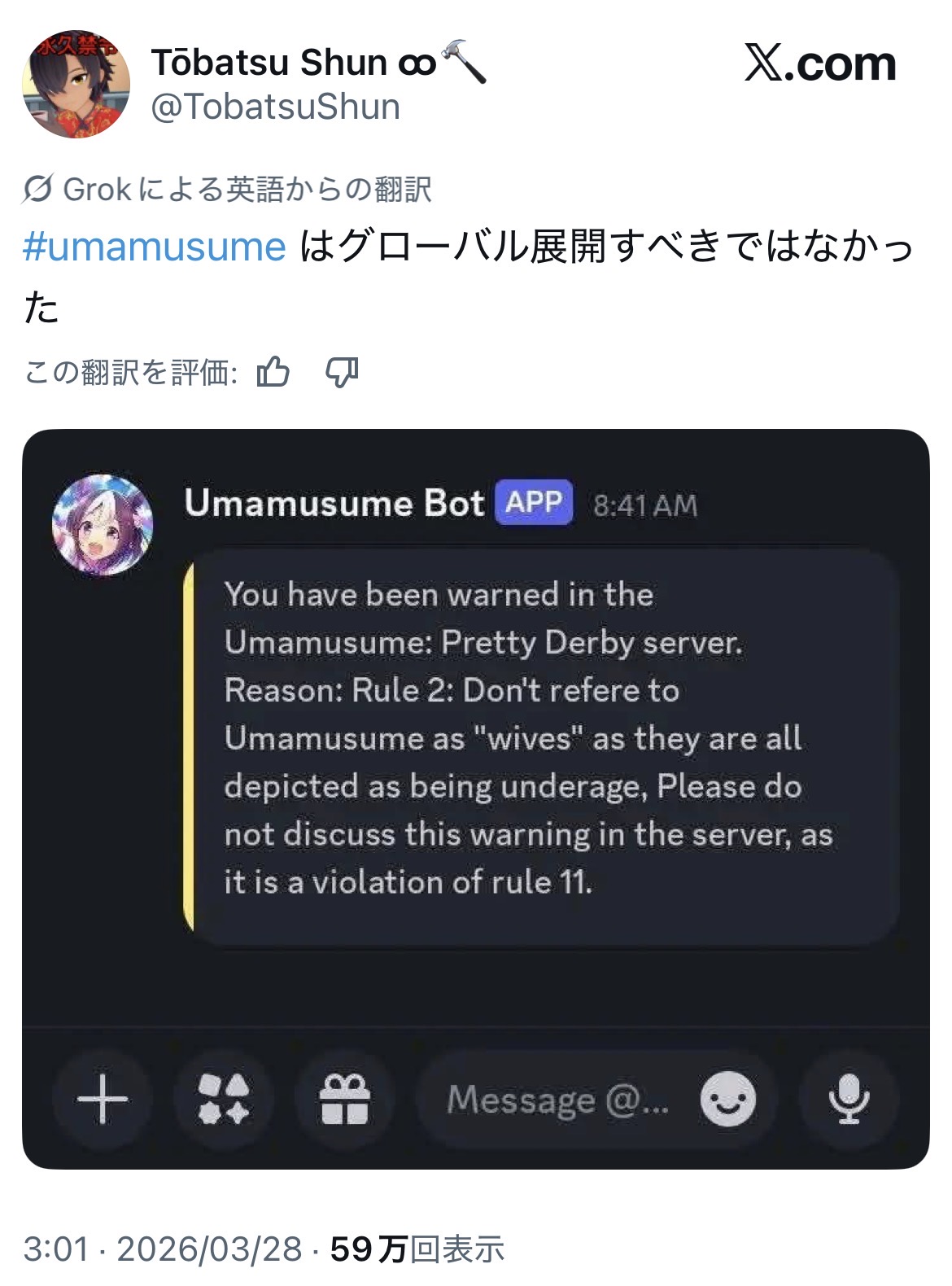952x1286 pixels.
Task: Tap the APP badge beside bot name
Action: point(534,502)
